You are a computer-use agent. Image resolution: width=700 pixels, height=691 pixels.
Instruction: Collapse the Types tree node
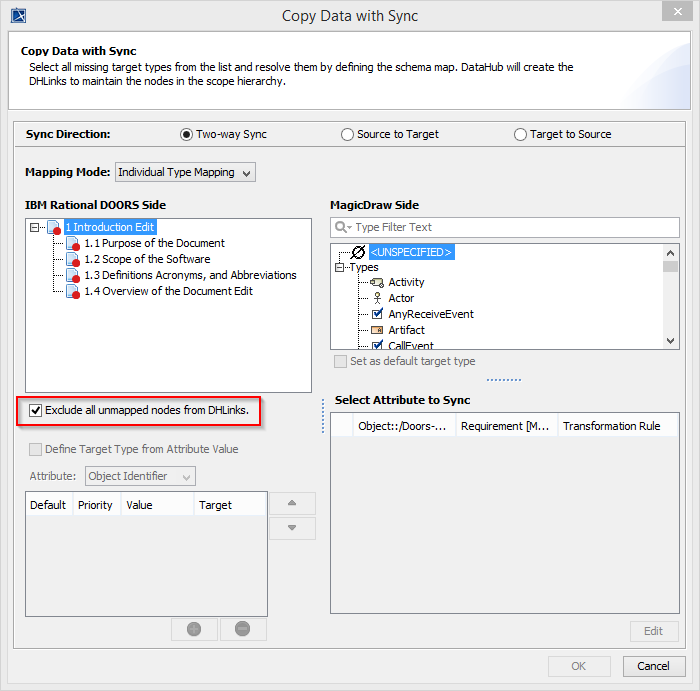(x=339, y=267)
